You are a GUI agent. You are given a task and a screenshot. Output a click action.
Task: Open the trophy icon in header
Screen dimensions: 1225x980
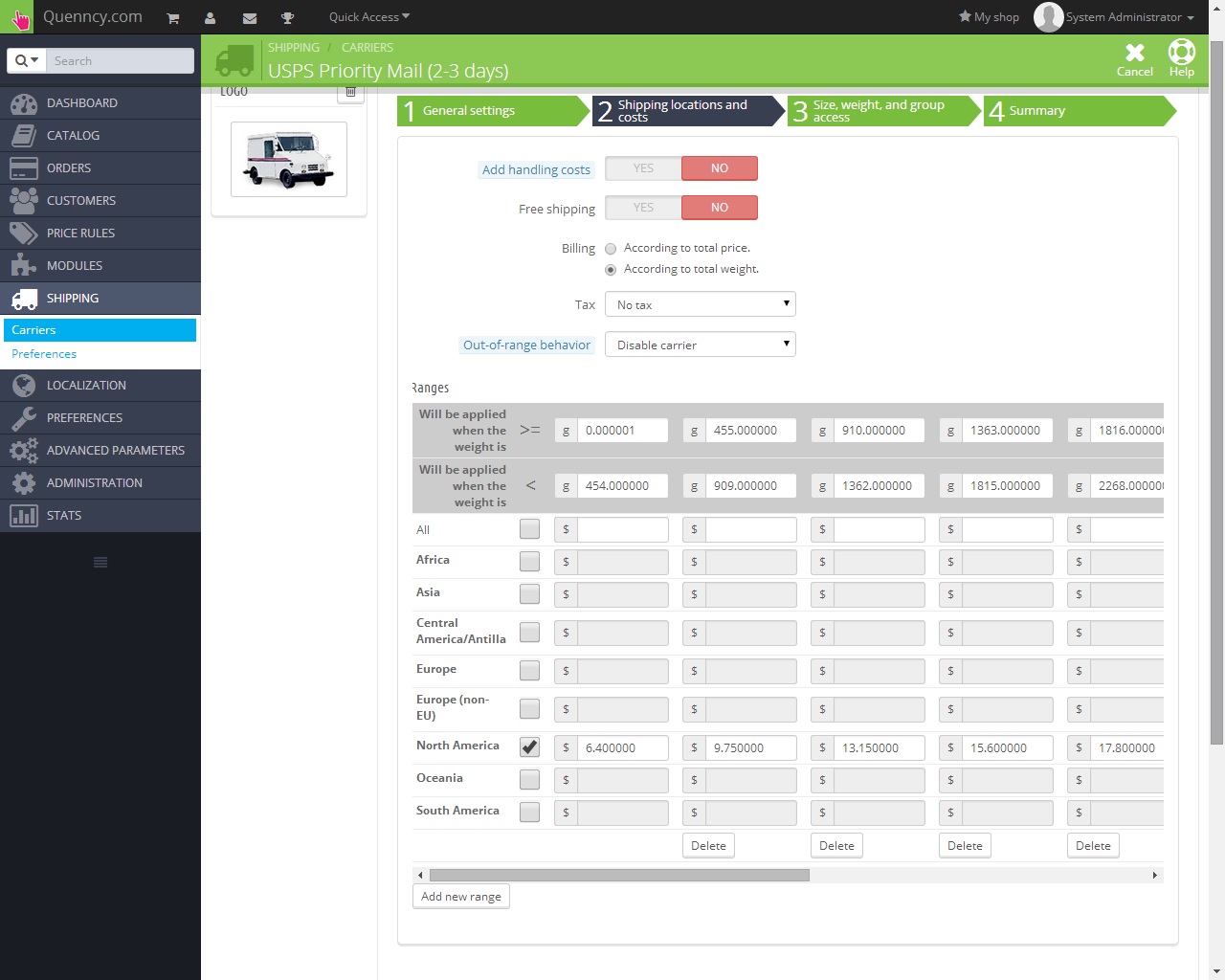(x=287, y=17)
